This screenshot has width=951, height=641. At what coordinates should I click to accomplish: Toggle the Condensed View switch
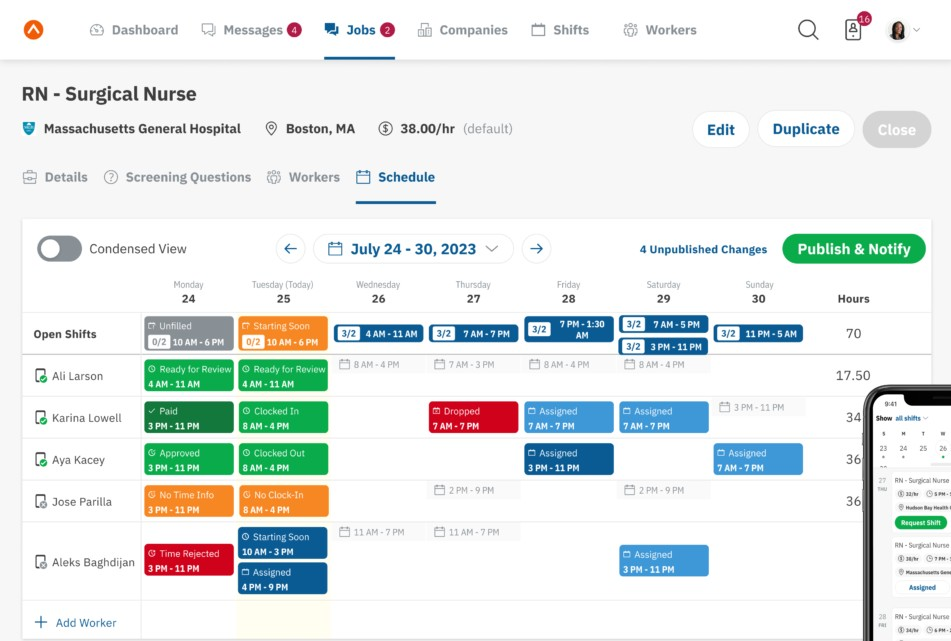[59, 249]
